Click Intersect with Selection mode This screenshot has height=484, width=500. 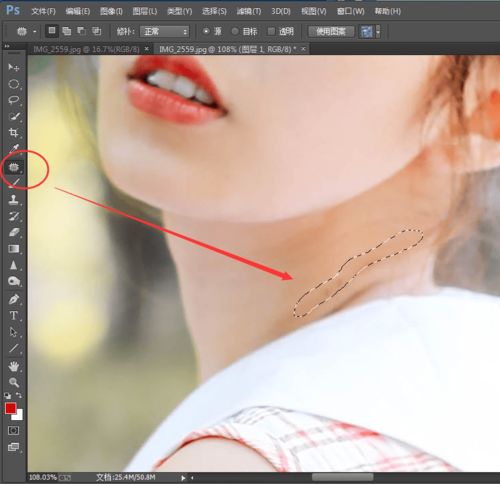click(96, 31)
